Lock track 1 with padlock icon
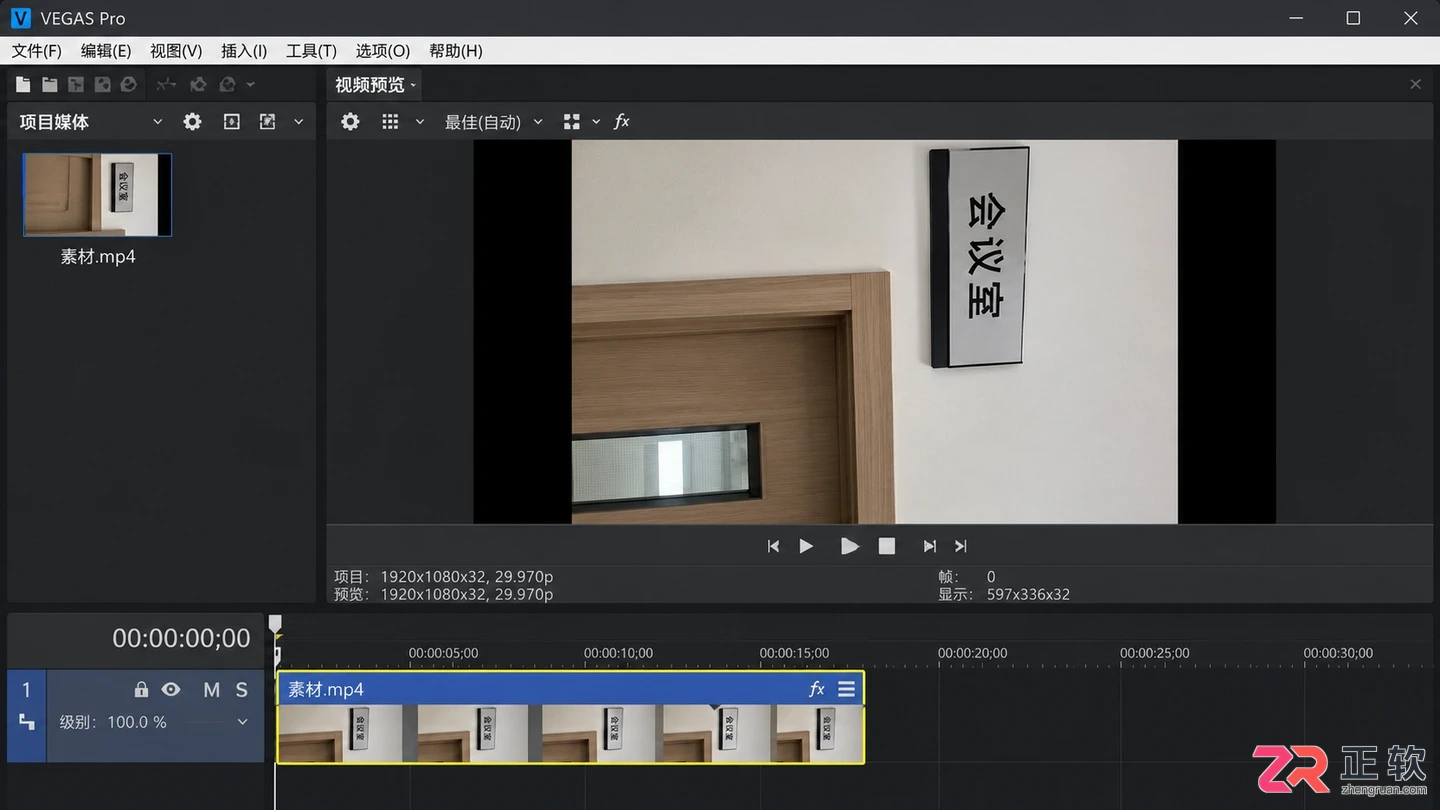The image size is (1440, 810). coord(141,690)
